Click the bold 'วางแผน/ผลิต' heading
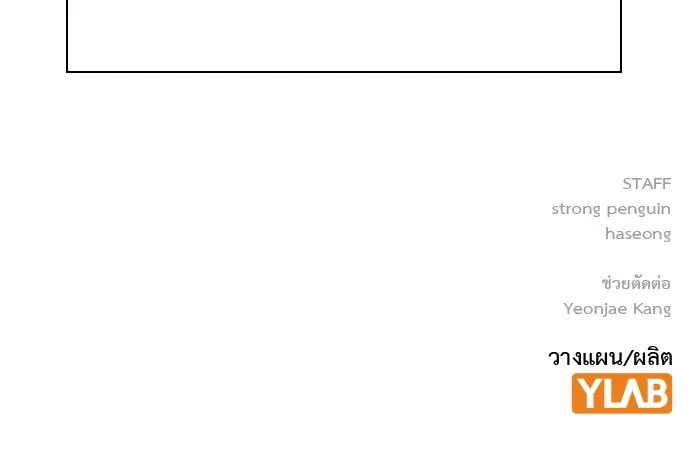690x475 pixels. click(610, 357)
